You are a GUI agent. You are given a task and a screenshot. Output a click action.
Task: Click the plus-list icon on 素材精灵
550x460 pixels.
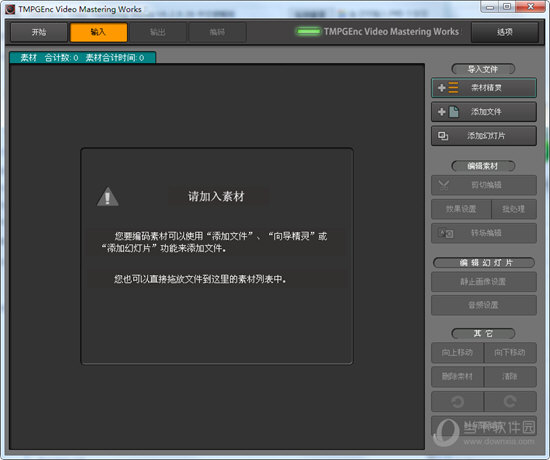[x=448, y=88]
